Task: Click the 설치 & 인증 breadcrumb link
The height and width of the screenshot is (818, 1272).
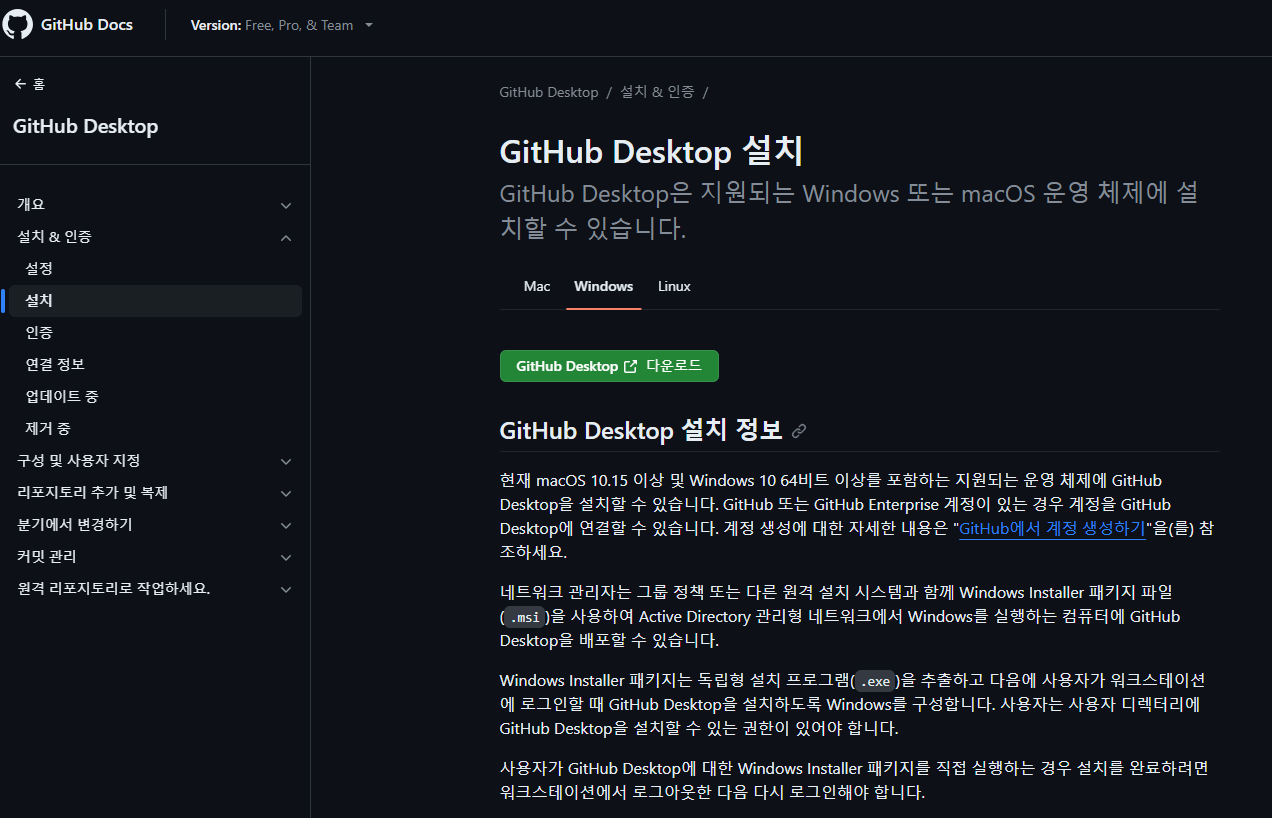Action: pyautogui.click(x=657, y=92)
